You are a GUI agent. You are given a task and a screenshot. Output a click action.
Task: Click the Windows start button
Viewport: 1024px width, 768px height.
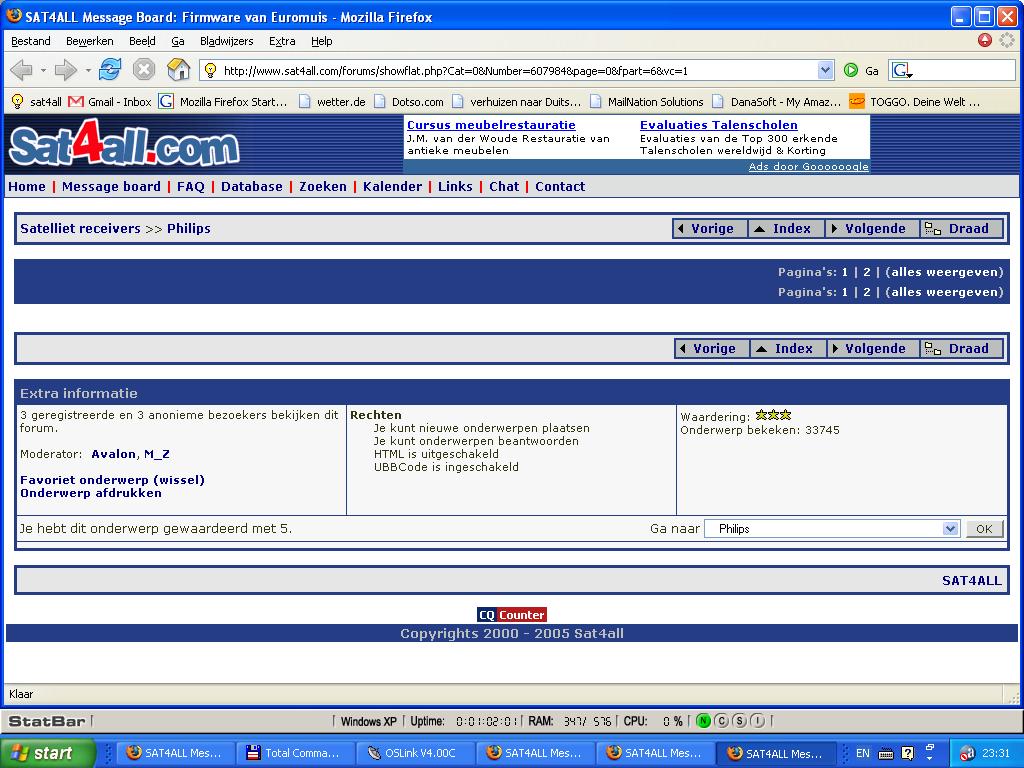pyautogui.click(x=46, y=753)
